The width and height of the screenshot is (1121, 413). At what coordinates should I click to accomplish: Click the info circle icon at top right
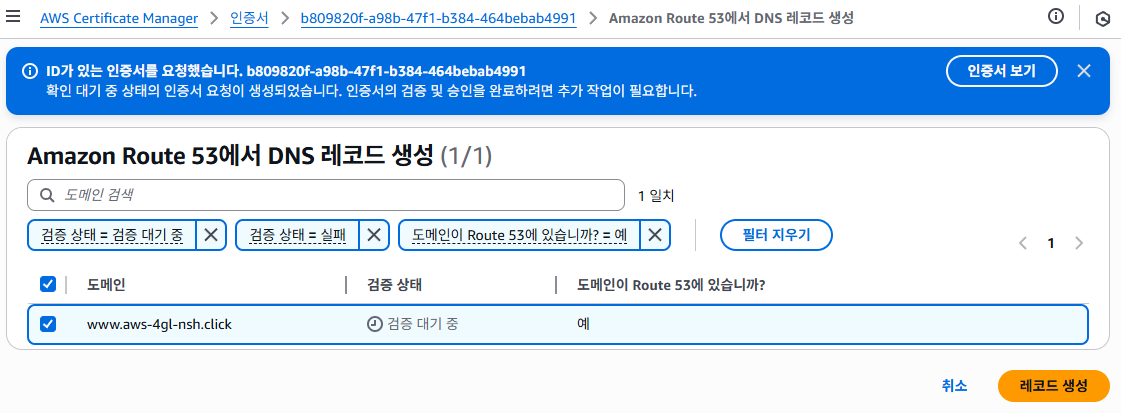pyautogui.click(x=1056, y=17)
